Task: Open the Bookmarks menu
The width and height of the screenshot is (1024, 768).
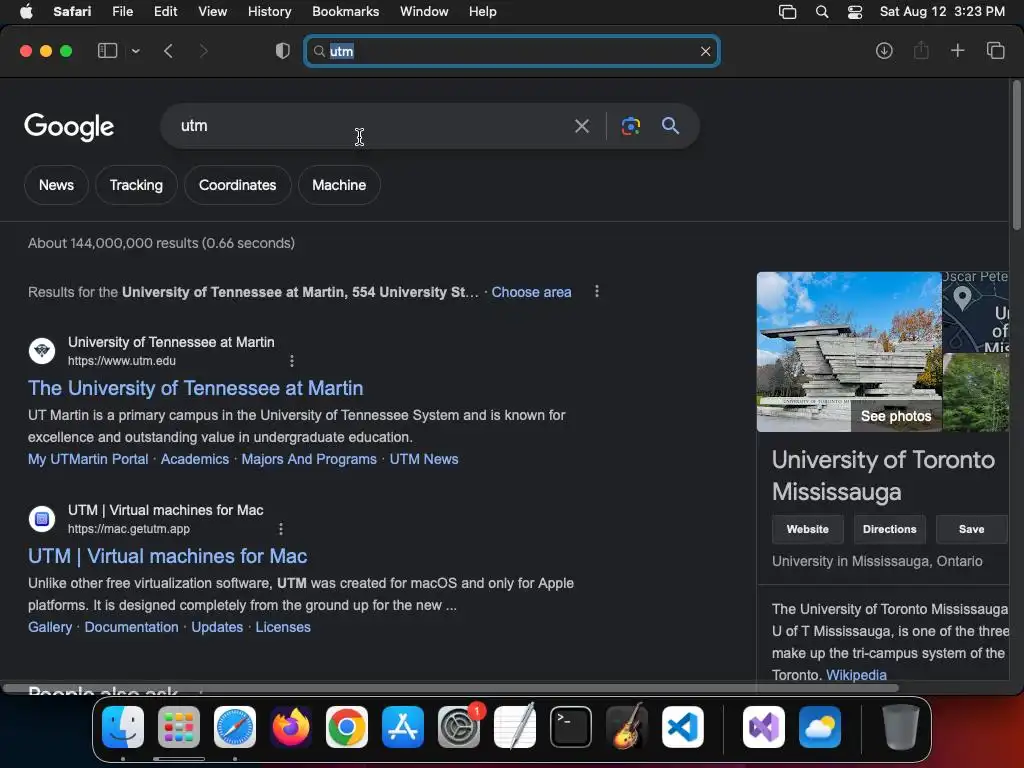Action: (x=345, y=11)
